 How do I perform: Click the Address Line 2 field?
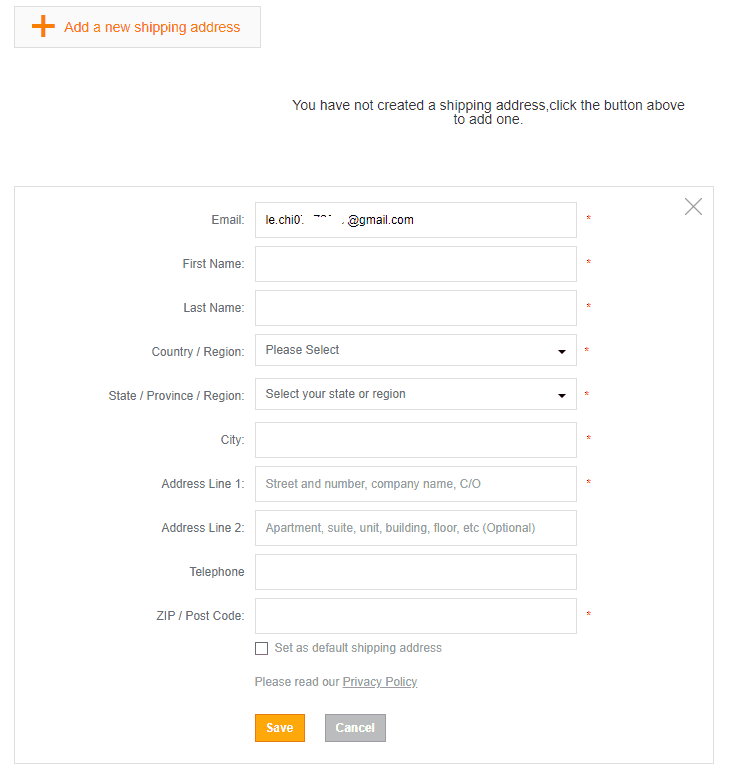[415, 528]
